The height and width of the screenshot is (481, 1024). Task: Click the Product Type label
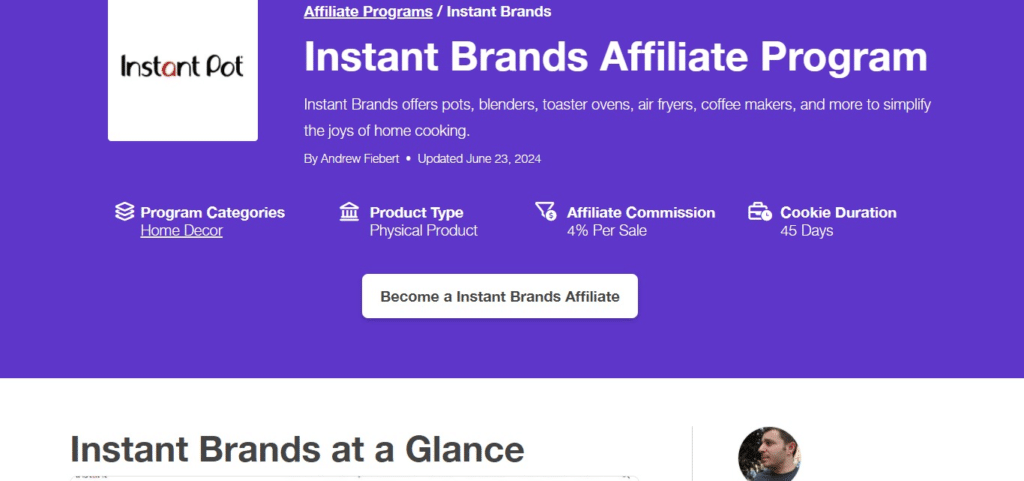[416, 212]
